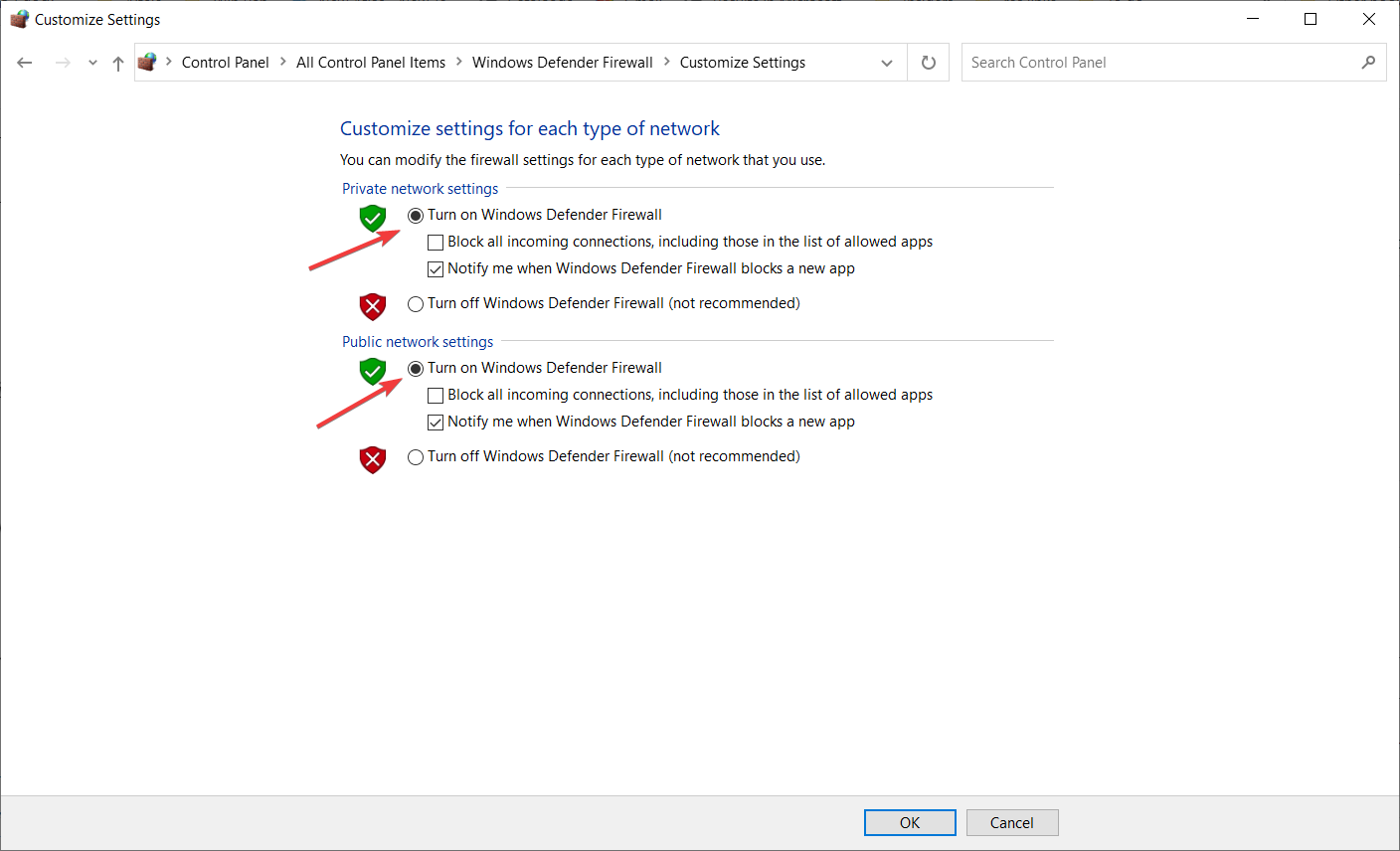This screenshot has height=851, width=1400.
Task: Expand chevron before Control Panel breadcrumb
Action: click(169, 62)
